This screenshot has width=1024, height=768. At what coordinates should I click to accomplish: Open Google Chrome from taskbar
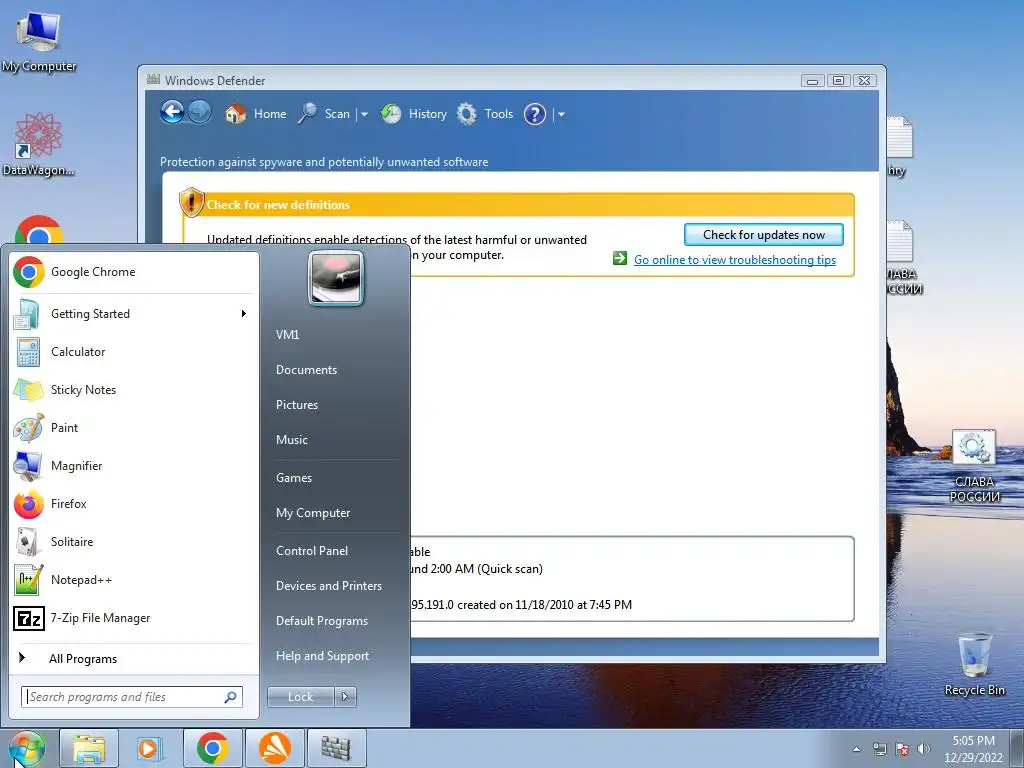click(x=212, y=748)
